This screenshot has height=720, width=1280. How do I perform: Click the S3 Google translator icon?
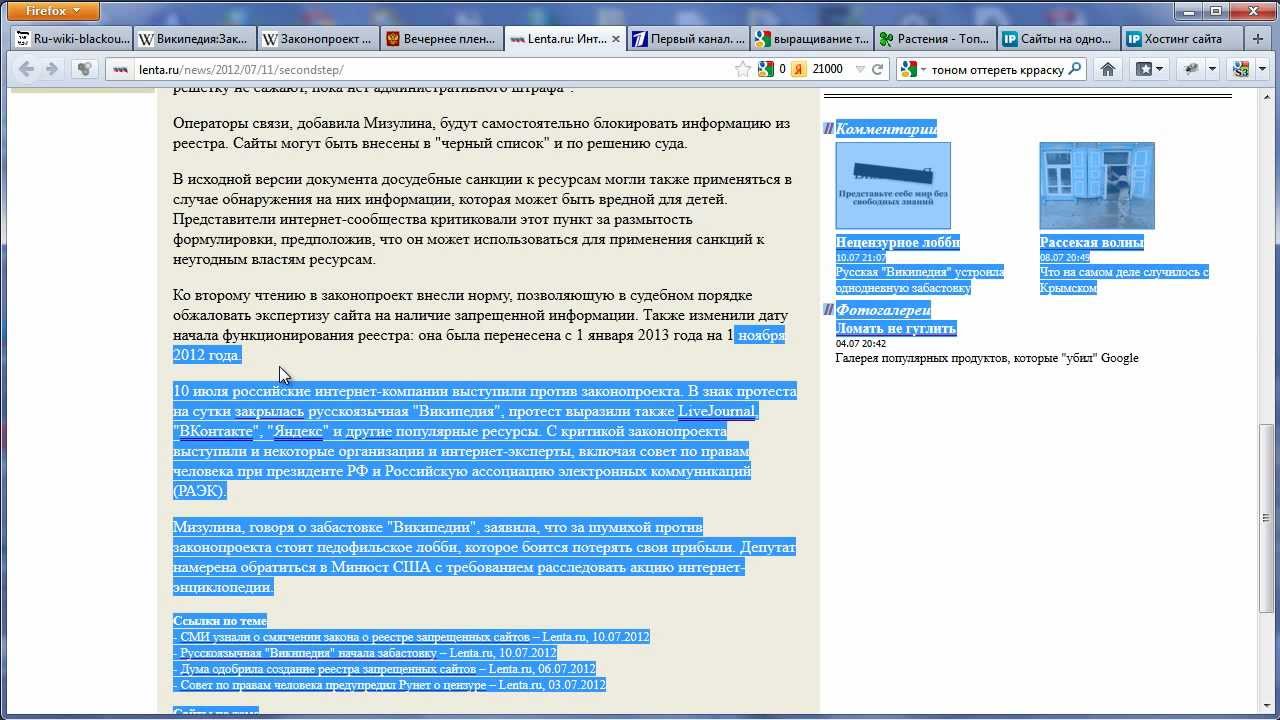coord(1241,69)
